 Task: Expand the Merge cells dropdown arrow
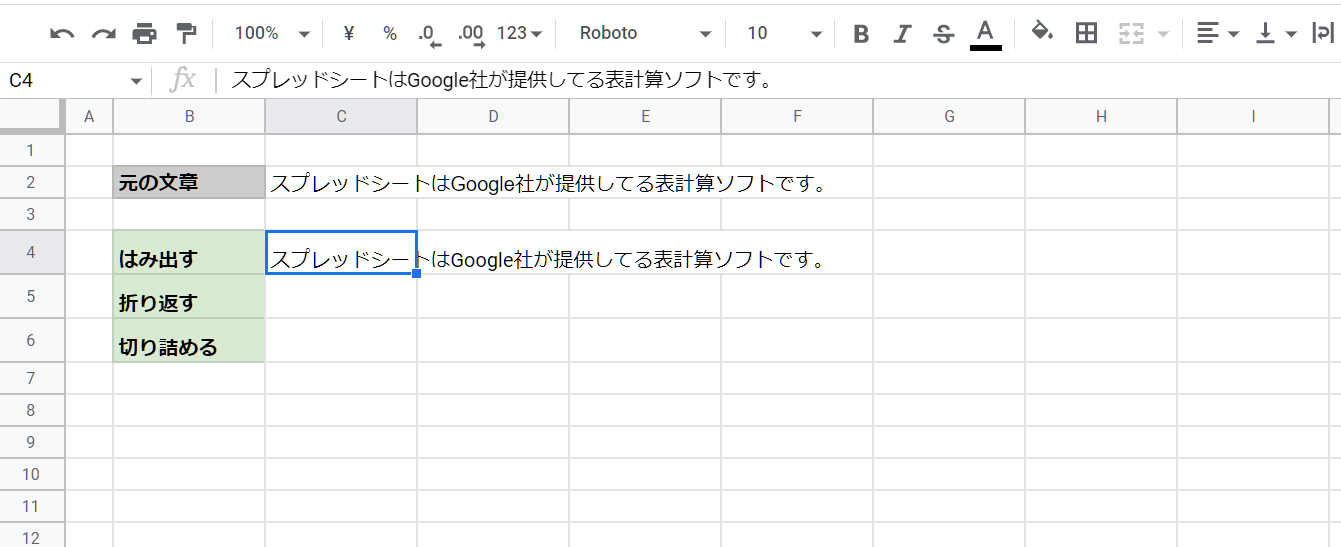(x=1162, y=34)
